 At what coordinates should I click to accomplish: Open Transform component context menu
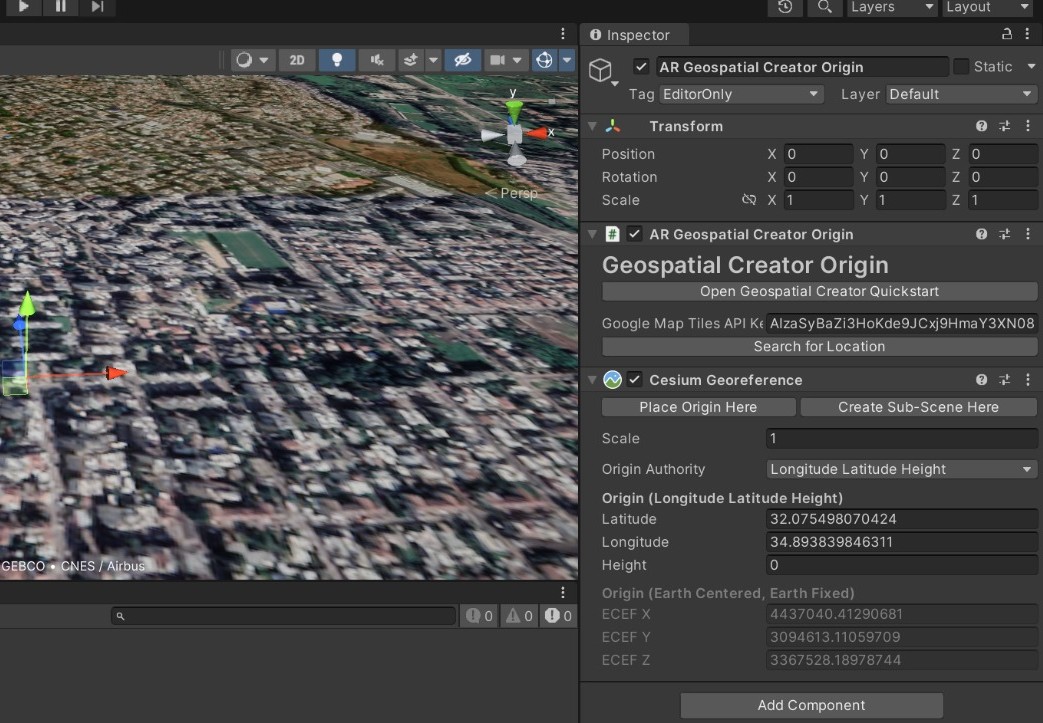coord(1028,126)
